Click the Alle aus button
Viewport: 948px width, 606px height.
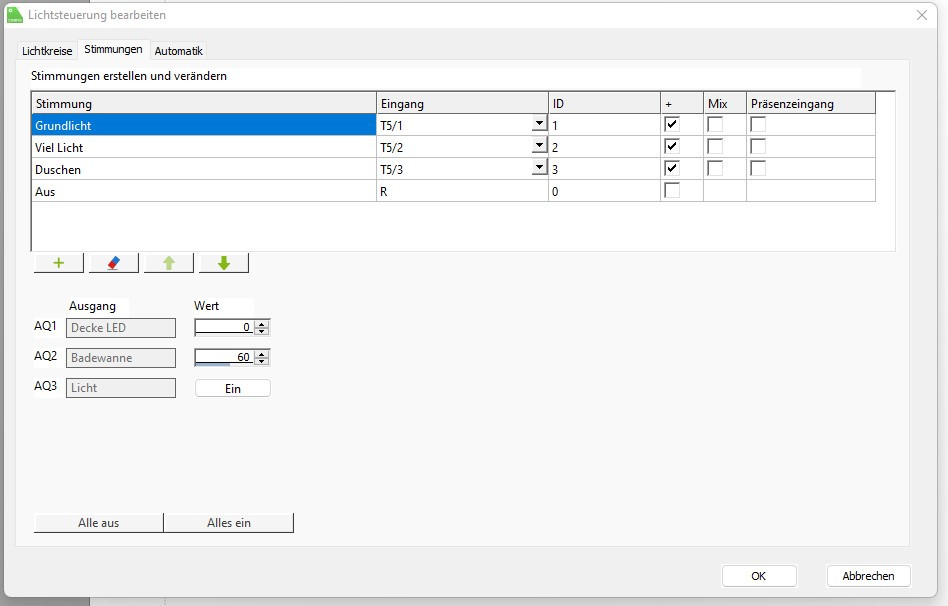point(98,523)
